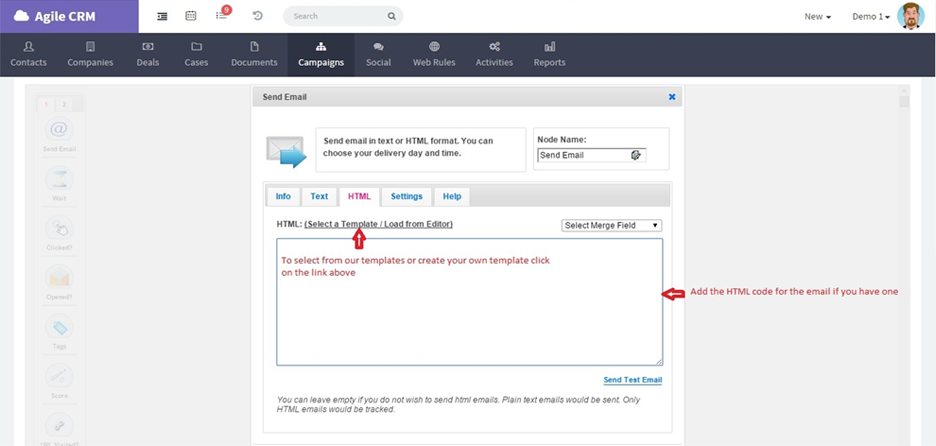Open Companies in navigation bar
This screenshot has height=446, width=936.
(x=90, y=54)
